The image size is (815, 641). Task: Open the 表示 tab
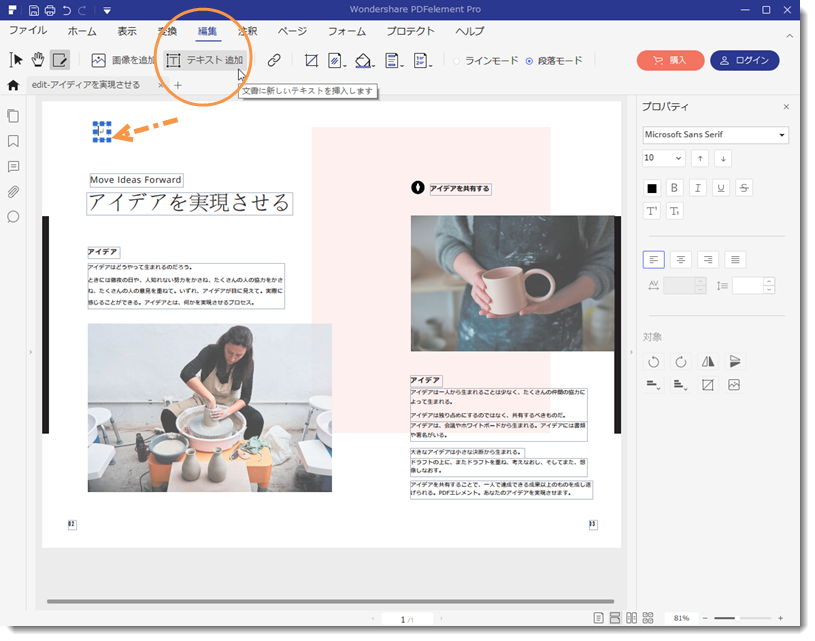click(x=127, y=31)
